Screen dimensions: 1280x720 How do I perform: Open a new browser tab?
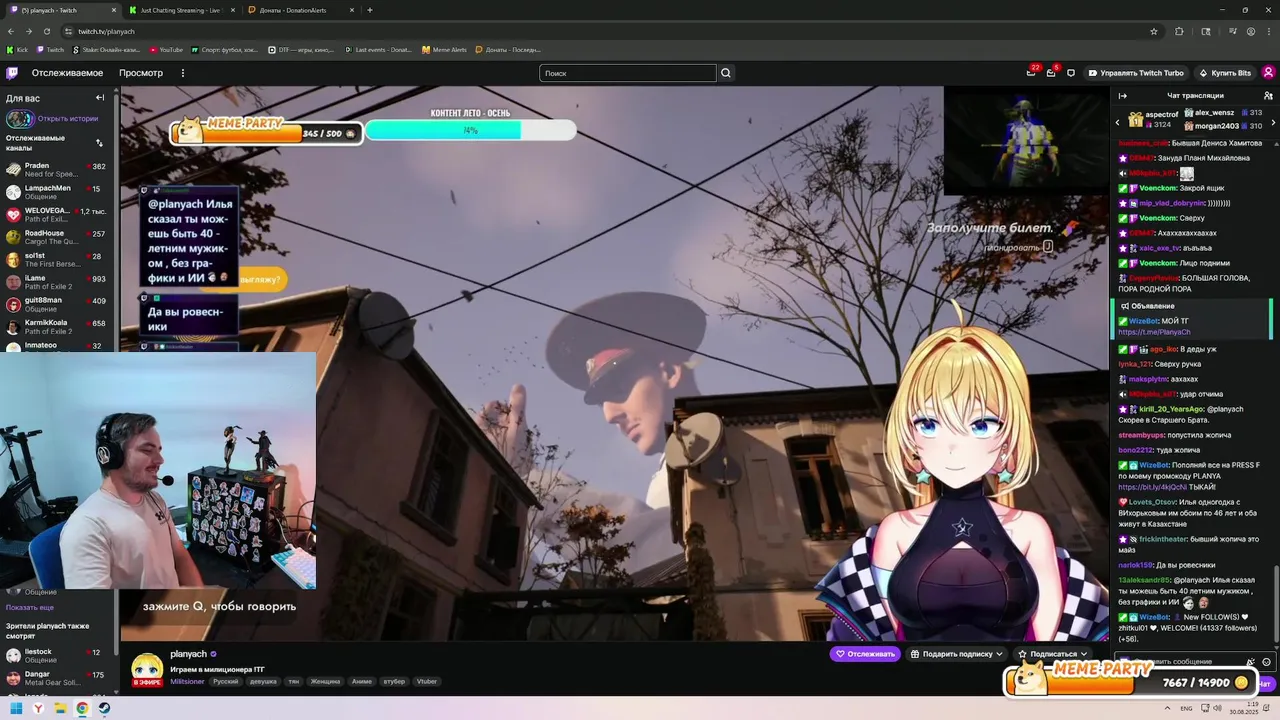370,10
